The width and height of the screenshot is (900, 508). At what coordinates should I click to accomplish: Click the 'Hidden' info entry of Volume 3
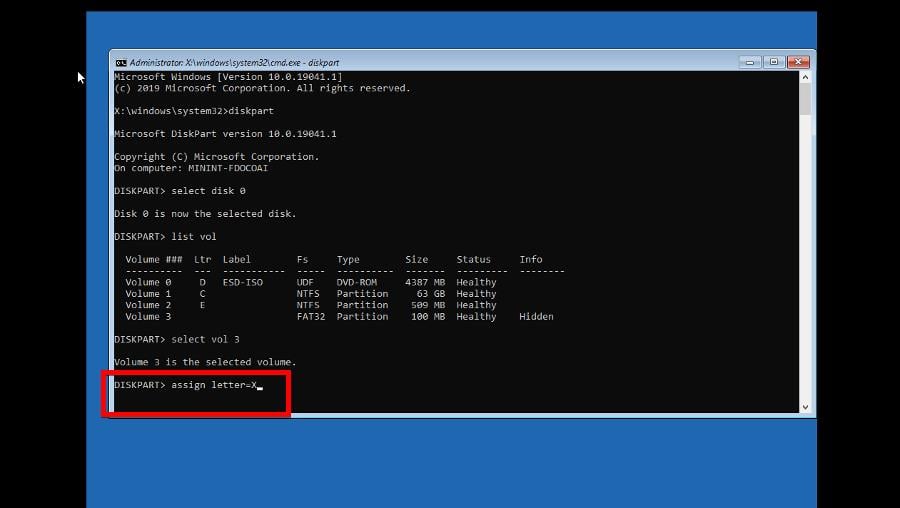coord(536,317)
